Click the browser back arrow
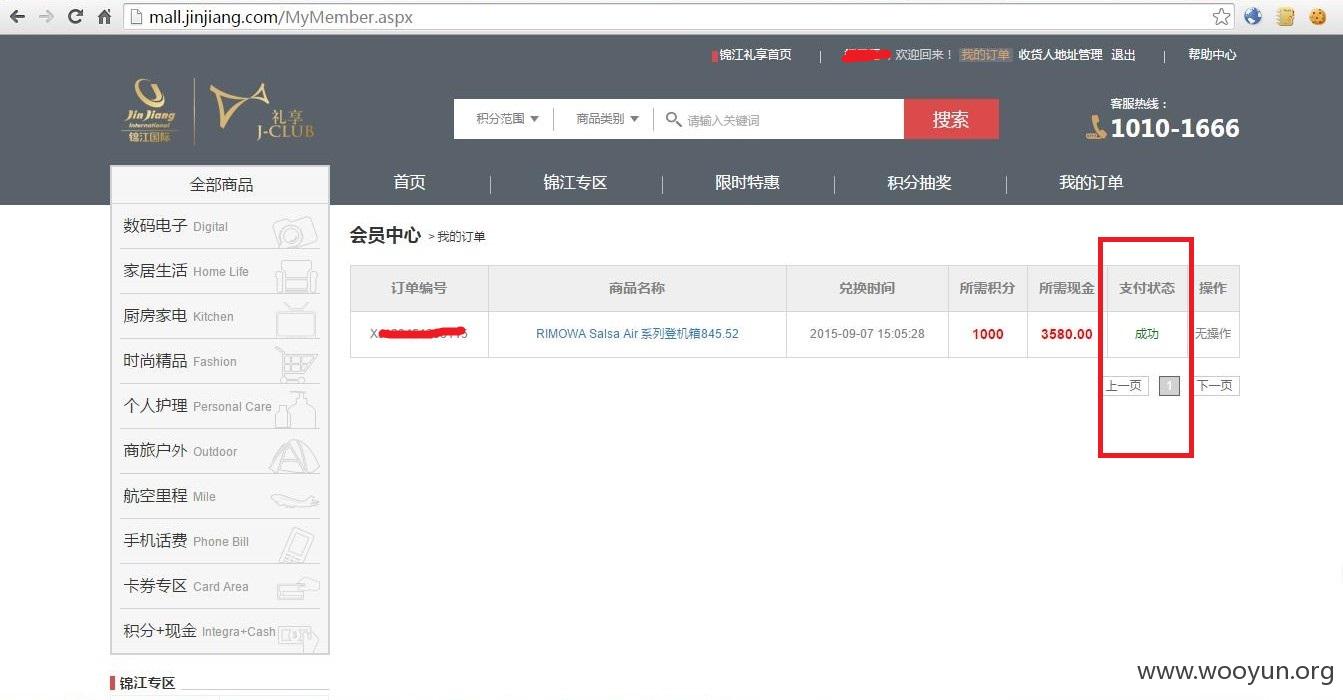The height and width of the screenshot is (700, 1343). (x=18, y=17)
